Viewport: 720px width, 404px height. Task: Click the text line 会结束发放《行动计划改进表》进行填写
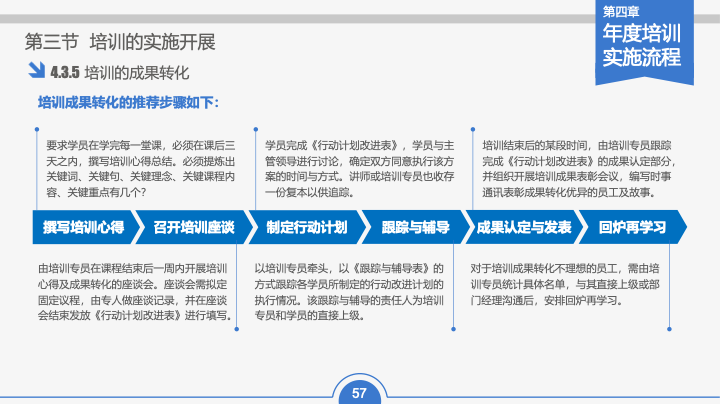pos(135,315)
